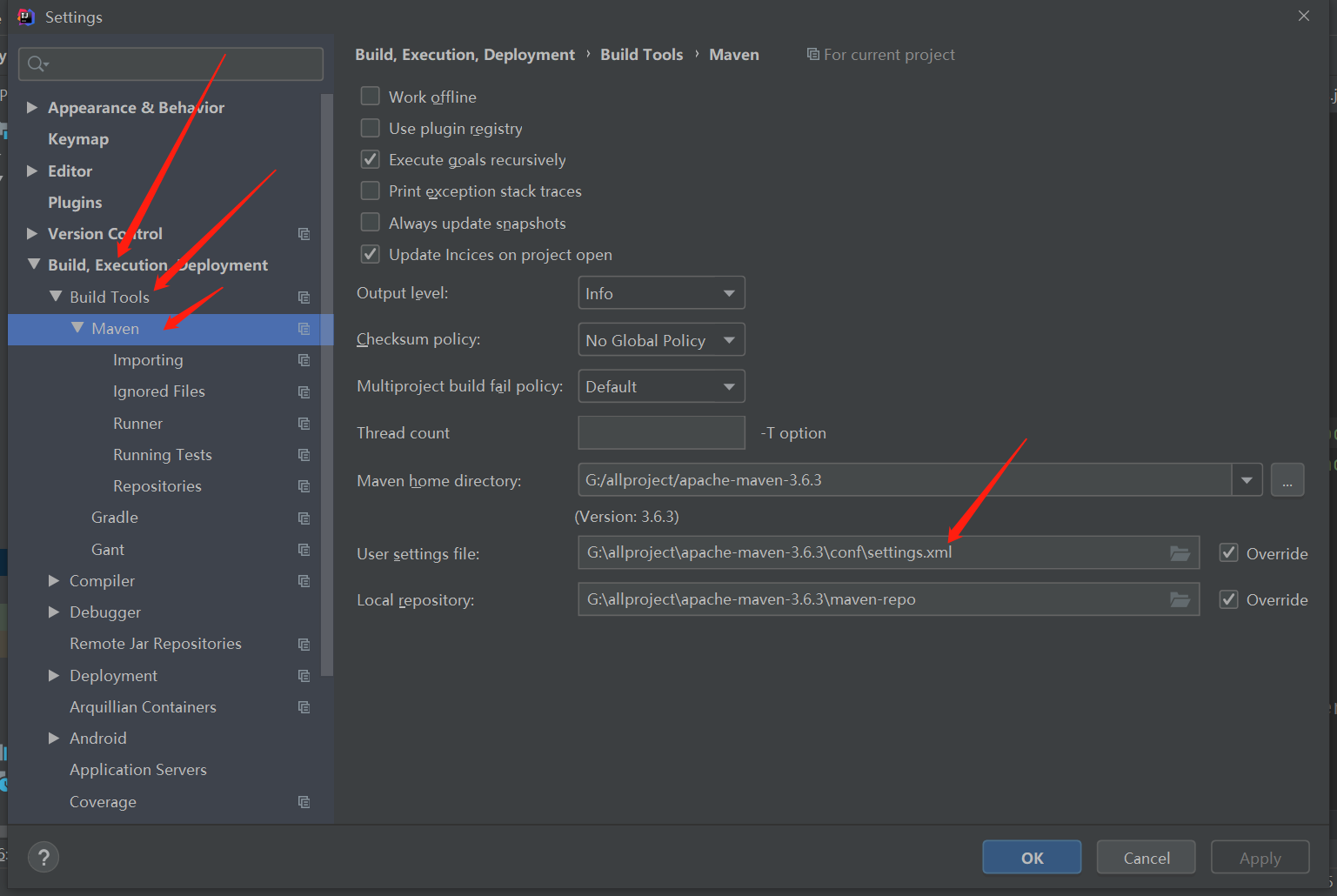Image resolution: width=1337 pixels, height=896 pixels.
Task: Expand the Version Control node arrow
Action: pos(32,233)
